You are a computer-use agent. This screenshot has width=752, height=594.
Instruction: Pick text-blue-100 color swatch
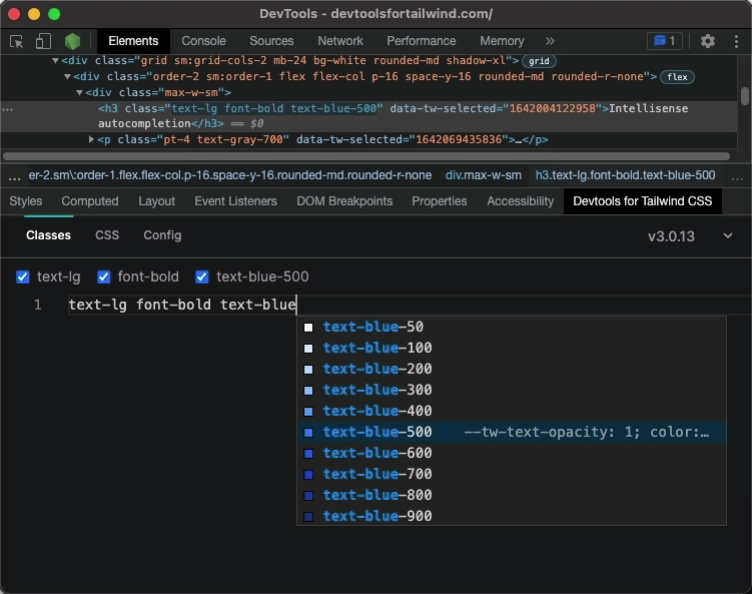point(308,349)
